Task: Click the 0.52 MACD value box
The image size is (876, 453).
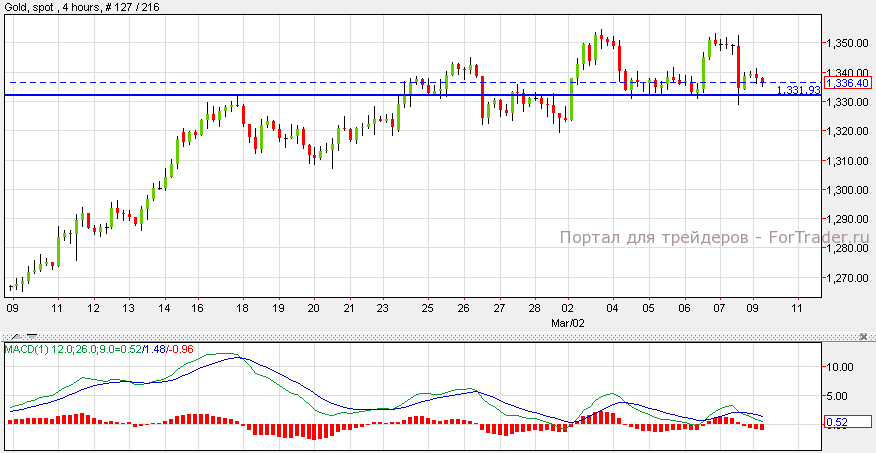Action: point(836,423)
